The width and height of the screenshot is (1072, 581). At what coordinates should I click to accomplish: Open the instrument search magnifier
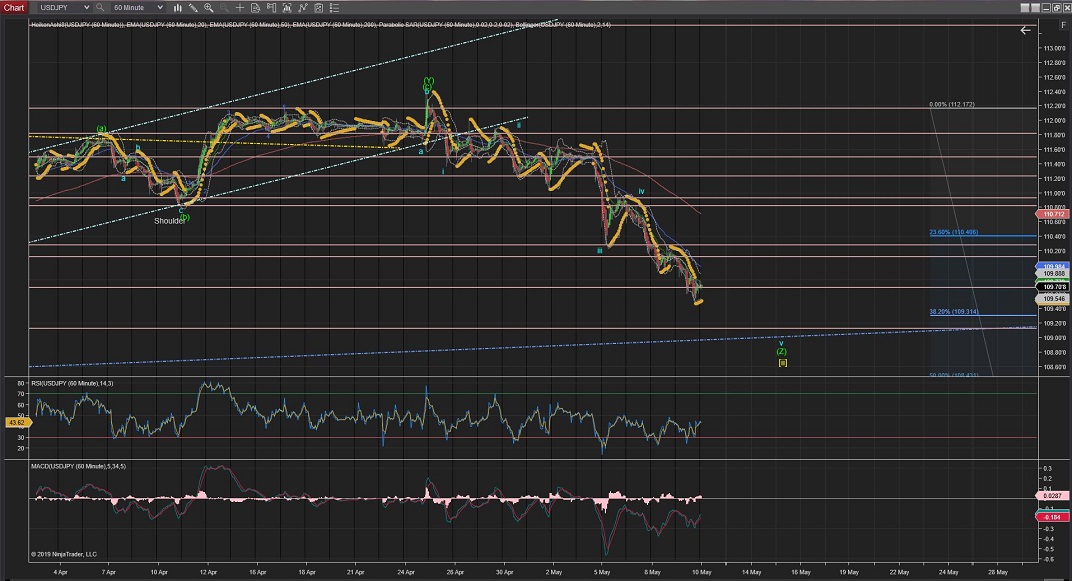100,7
